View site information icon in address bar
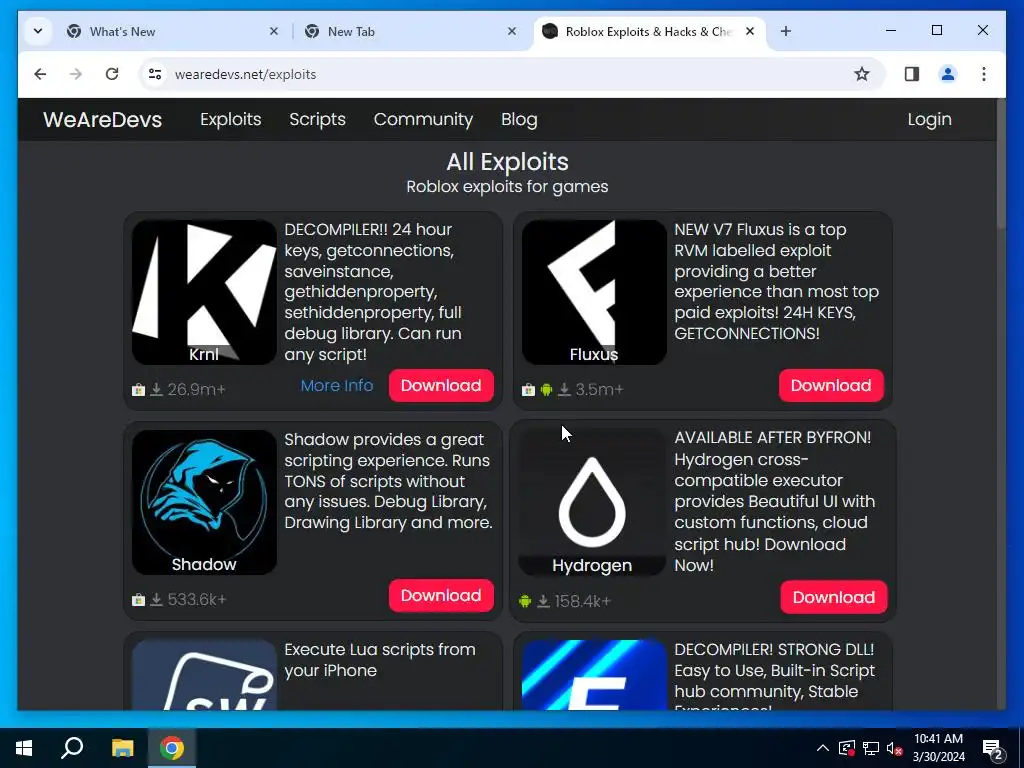1024x768 pixels. click(155, 74)
